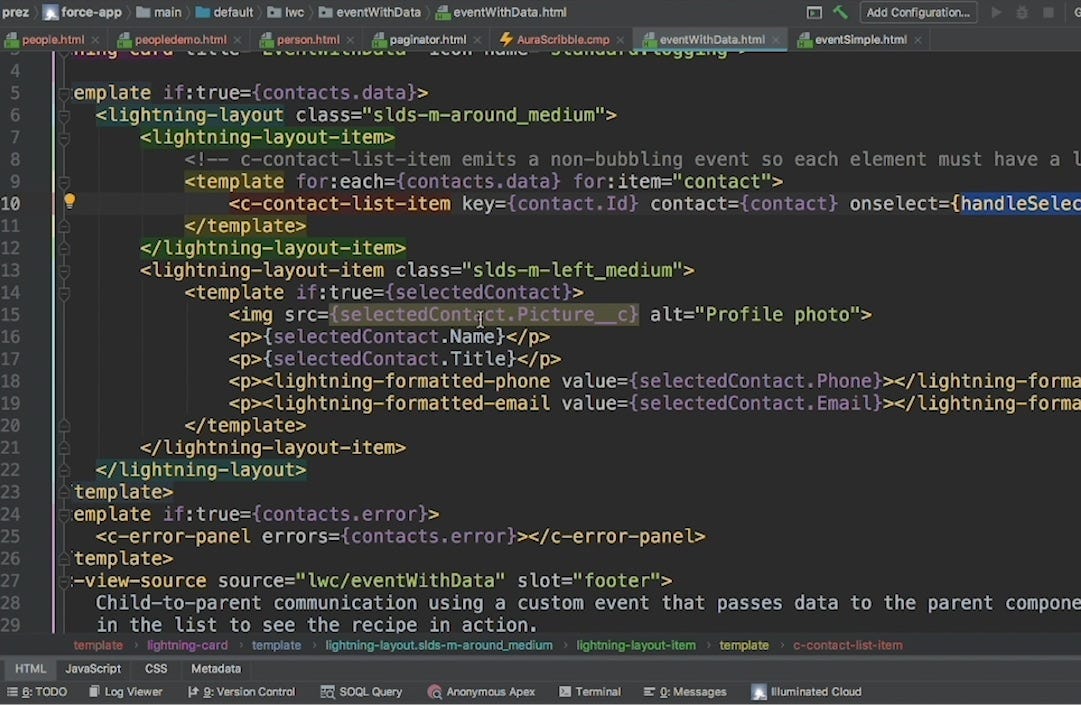Image resolution: width=1081 pixels, height=705 pixels.
Task: Open the Terminal tool window
Action: pyautogui.click(x=590, y=691)
